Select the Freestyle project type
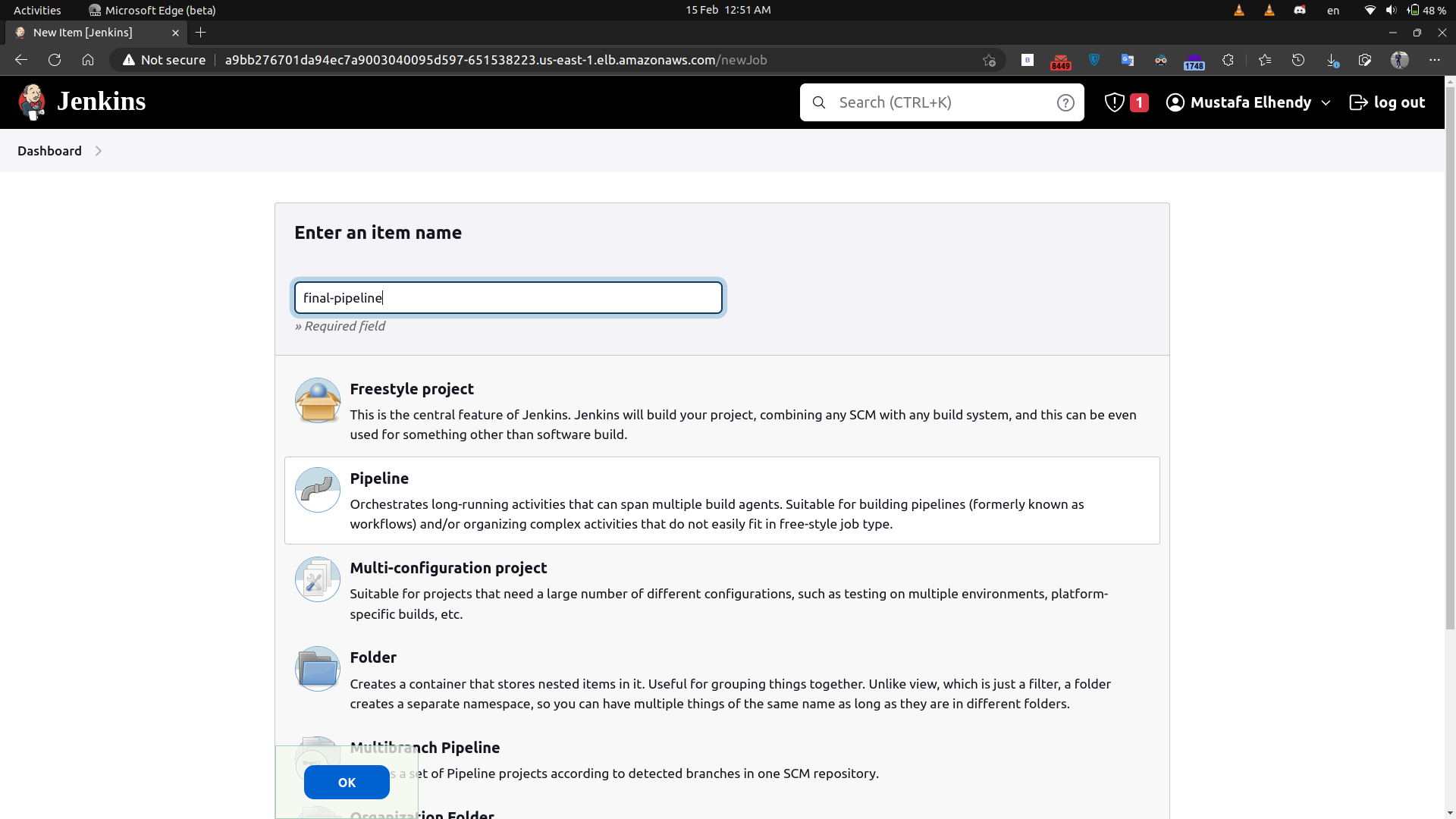The width and height of the screenshot is (1456, 819). click(x=412, y=388)
